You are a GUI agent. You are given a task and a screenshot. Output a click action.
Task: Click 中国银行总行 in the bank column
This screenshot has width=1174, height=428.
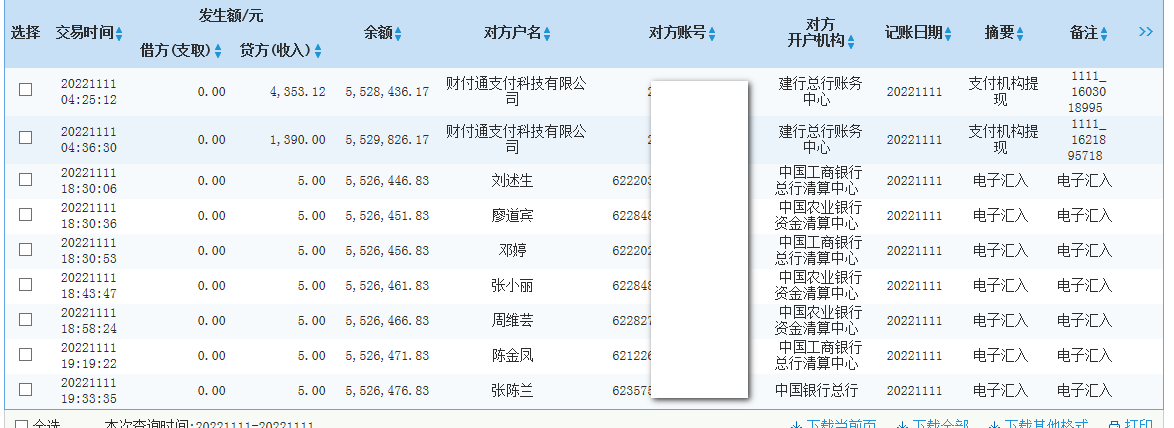(816, 391)
